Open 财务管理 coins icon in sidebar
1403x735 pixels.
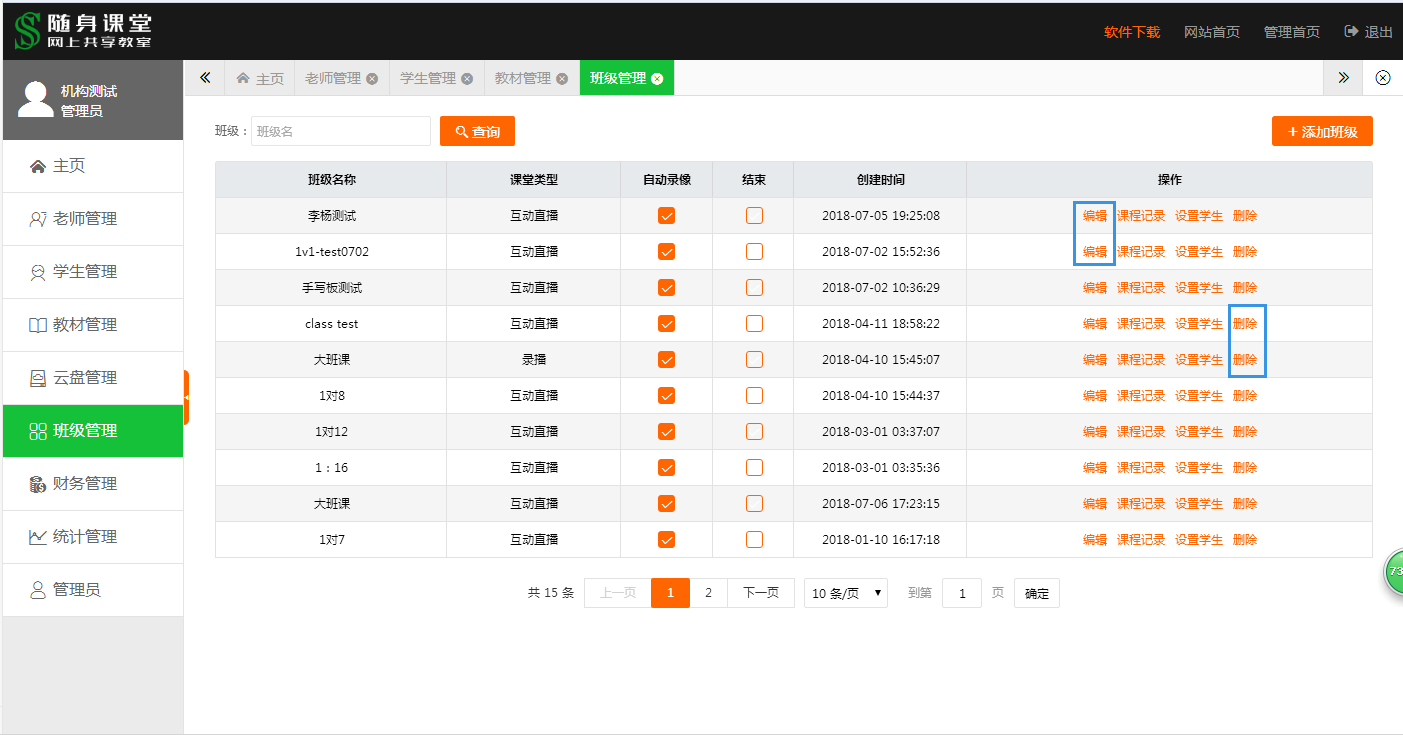click(38, 484)
